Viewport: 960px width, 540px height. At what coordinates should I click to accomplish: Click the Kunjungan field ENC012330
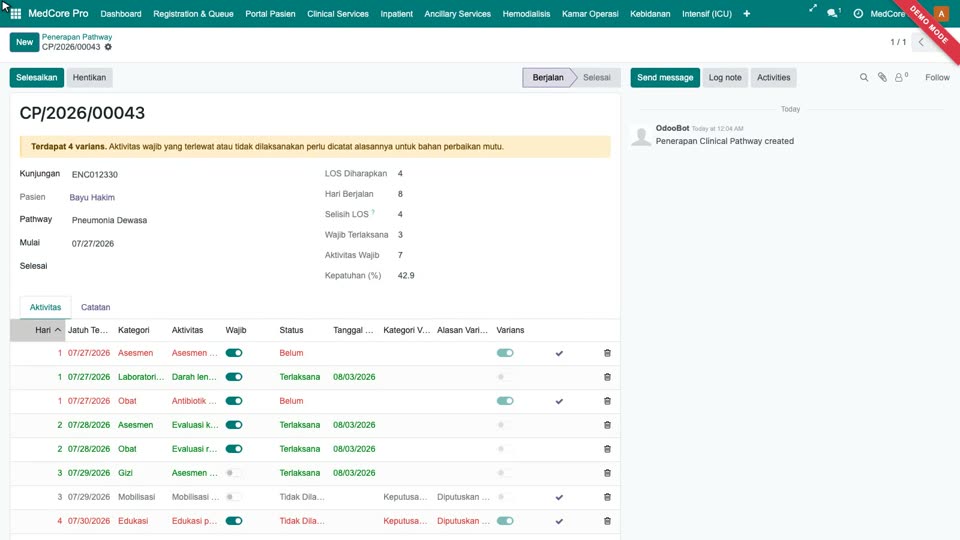click(94, 174)
